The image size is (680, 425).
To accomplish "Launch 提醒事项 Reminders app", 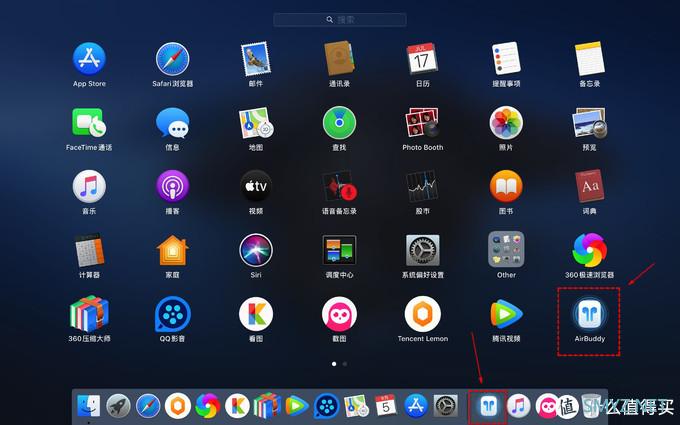I will [x=506, y=59].
